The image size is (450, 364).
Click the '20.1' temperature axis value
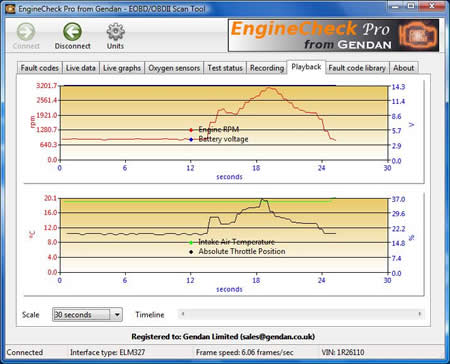point(51,198)
